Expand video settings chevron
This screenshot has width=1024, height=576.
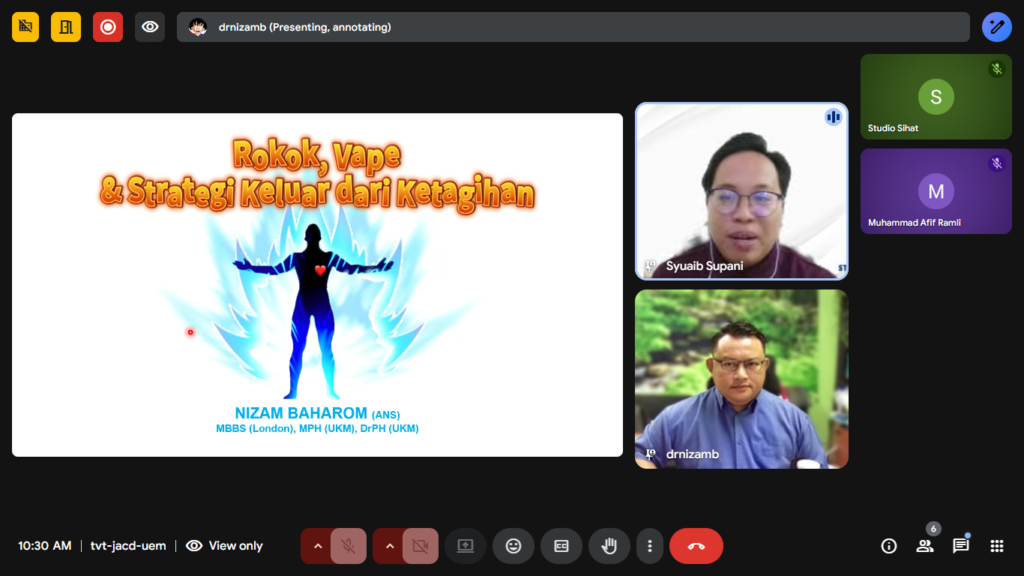389,546
